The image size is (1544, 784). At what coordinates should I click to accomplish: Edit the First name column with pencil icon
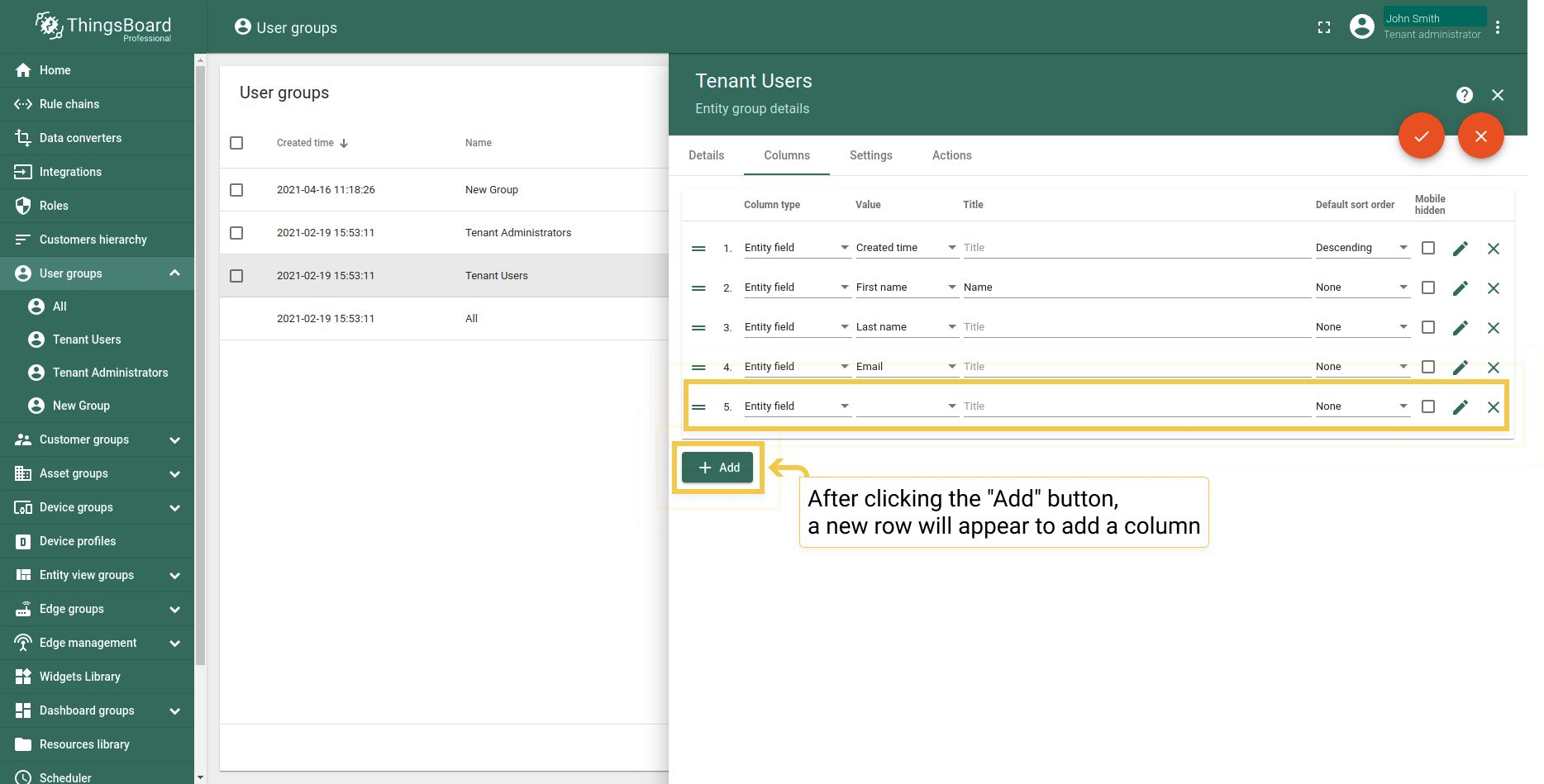[x=1460, y=288]
